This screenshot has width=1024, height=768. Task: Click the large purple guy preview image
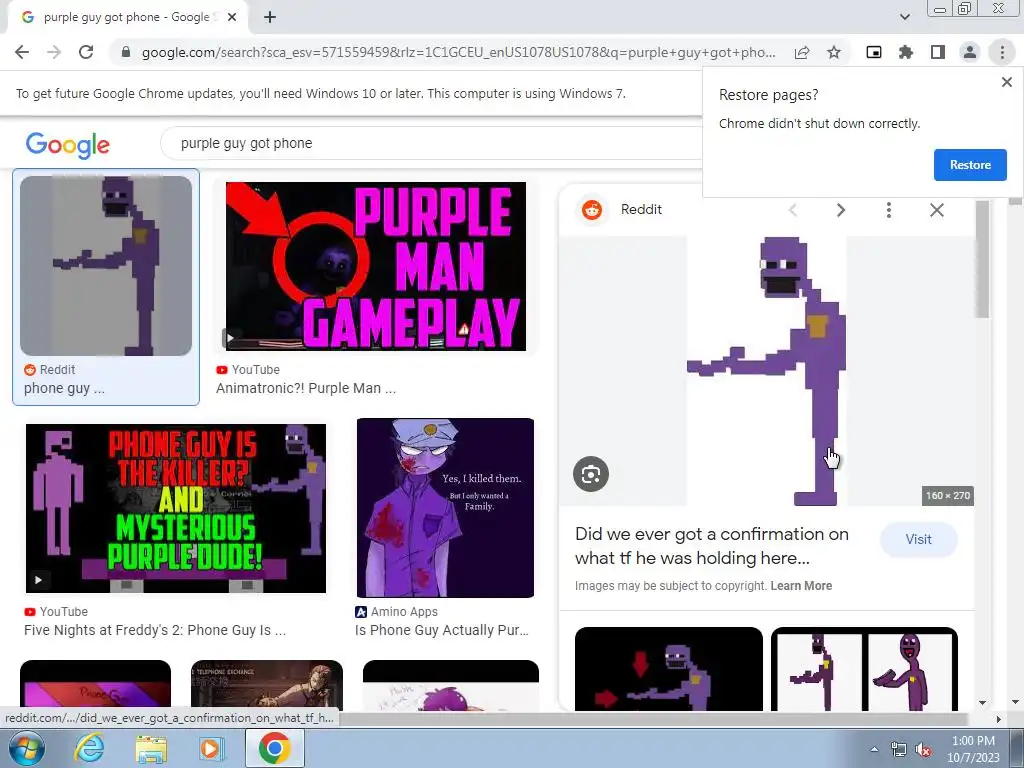click(767, 371)
